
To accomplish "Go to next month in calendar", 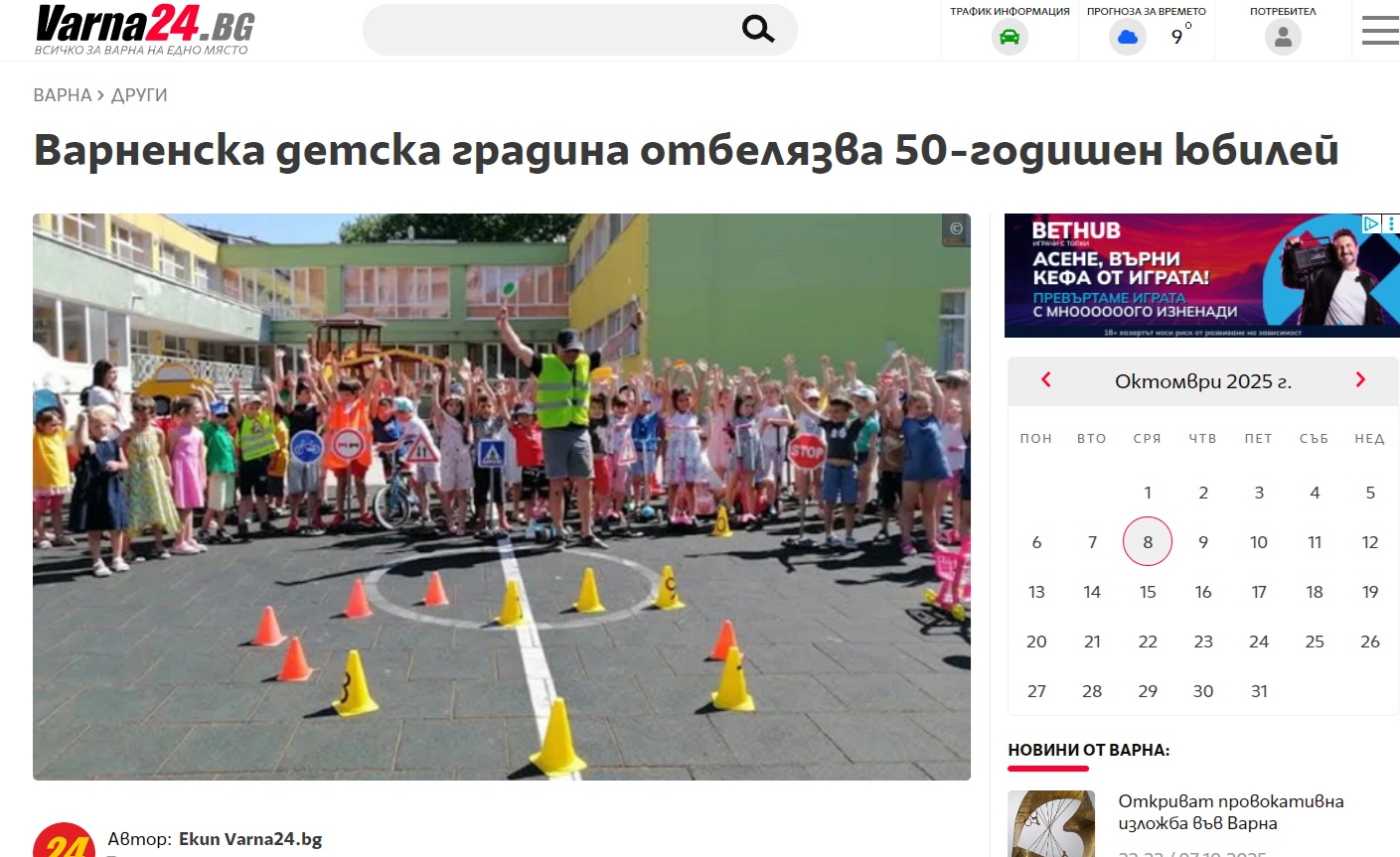I will click(x=1360, y=380).
